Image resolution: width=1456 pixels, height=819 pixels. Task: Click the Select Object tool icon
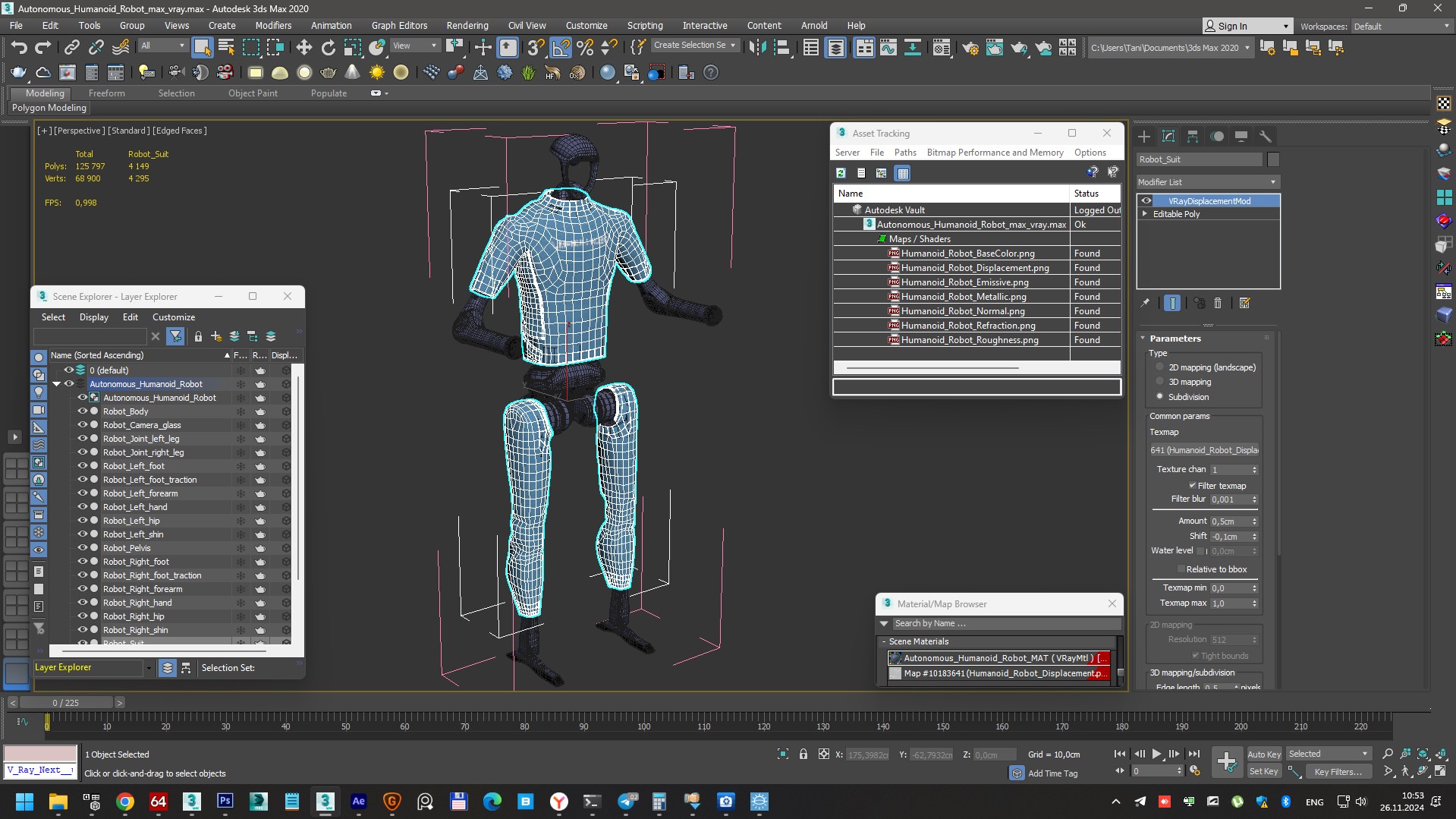202,48
